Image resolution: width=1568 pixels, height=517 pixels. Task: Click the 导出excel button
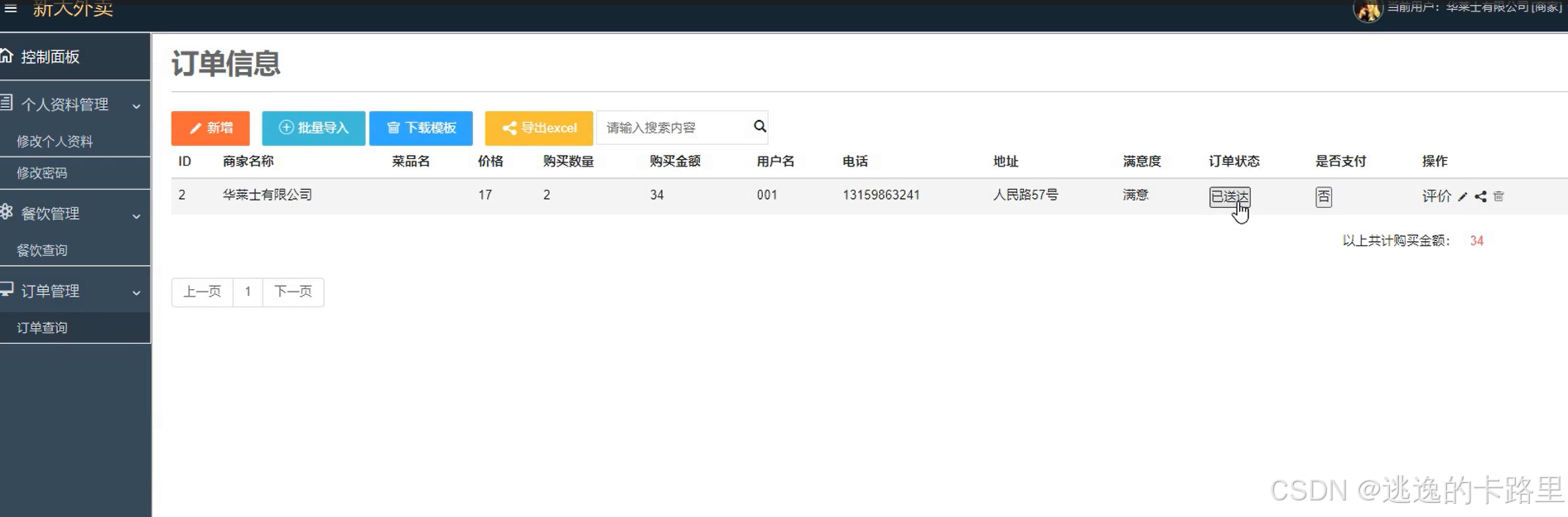pyautogui.click(x=539, y=128)
